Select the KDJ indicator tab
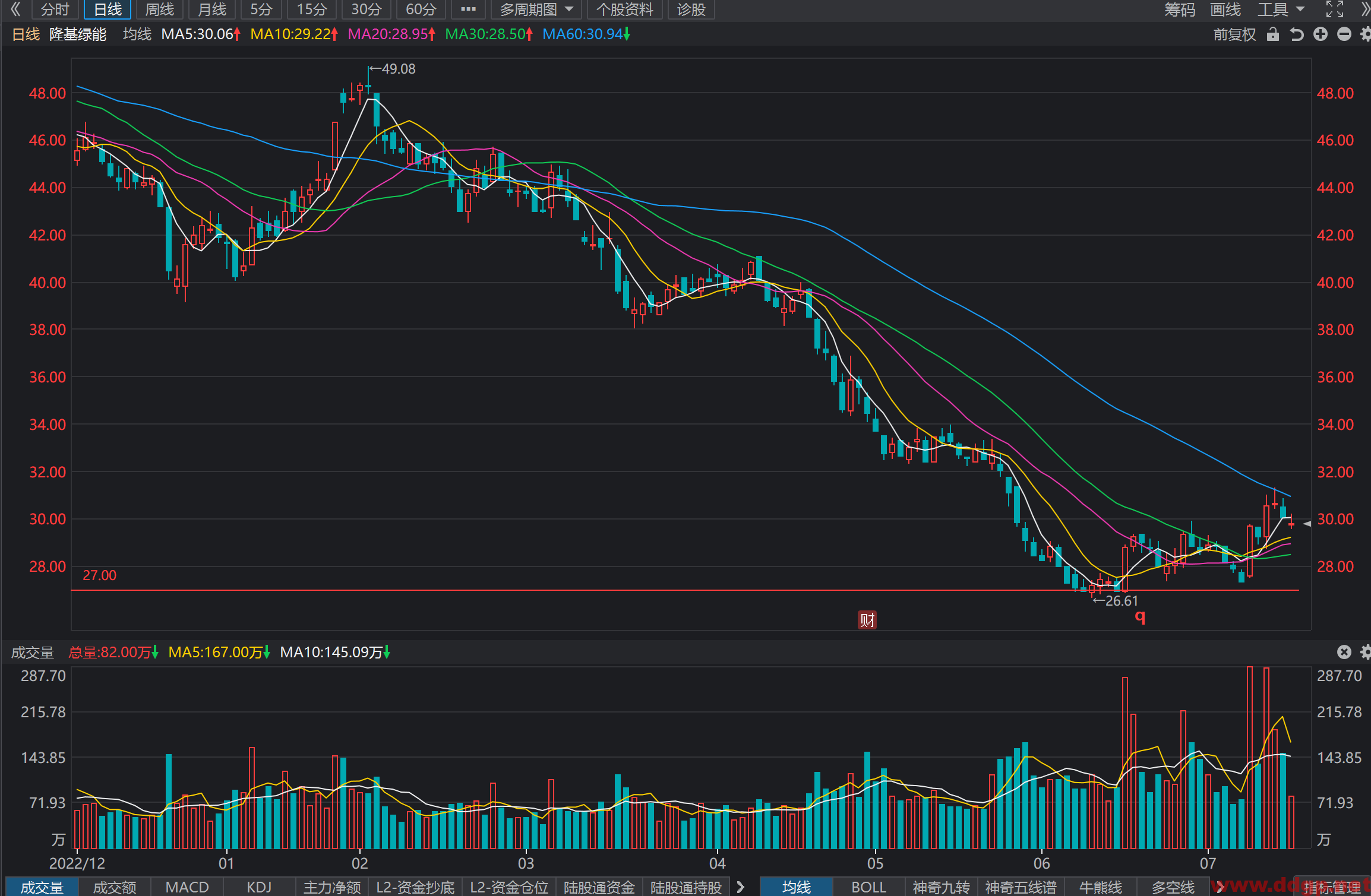1371x896 pixels. coord(259,887)
